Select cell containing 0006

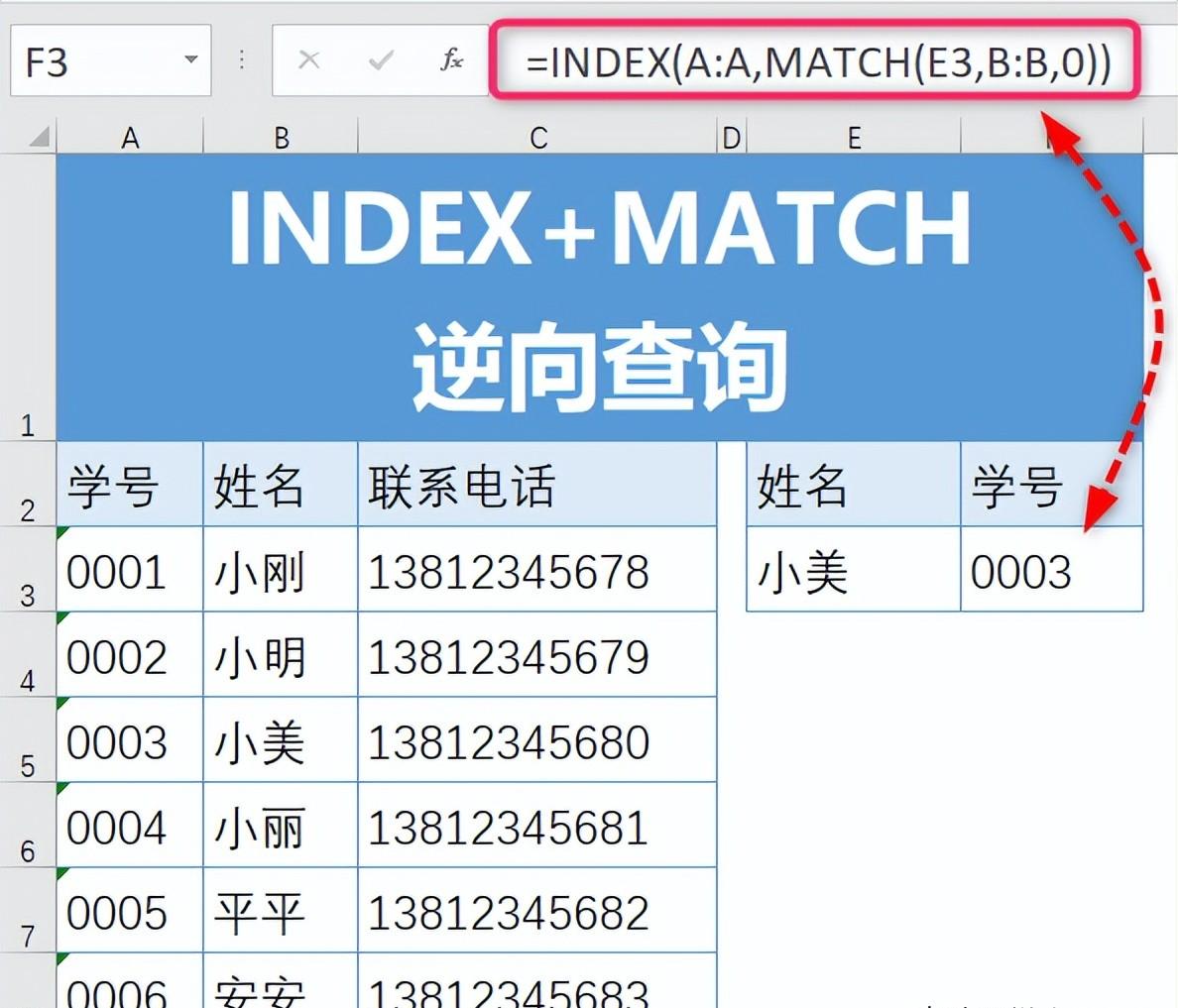pos(130,981)
